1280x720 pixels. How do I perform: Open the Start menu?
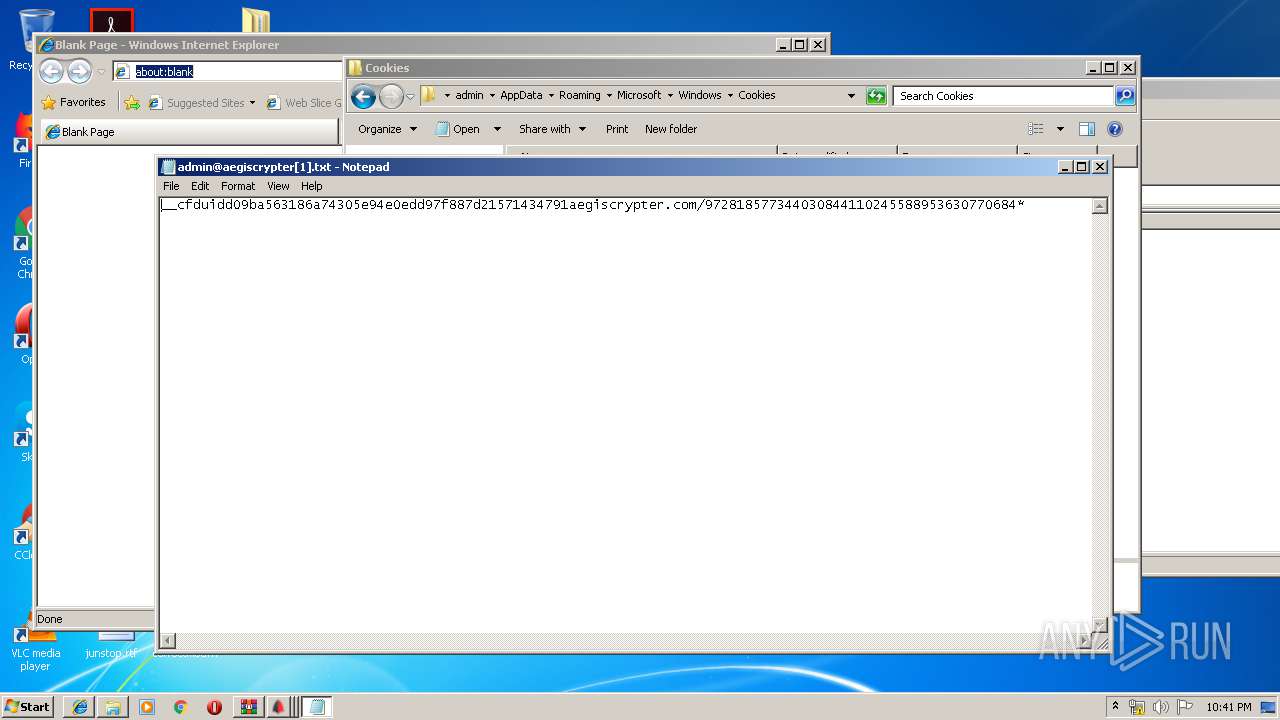28,707
